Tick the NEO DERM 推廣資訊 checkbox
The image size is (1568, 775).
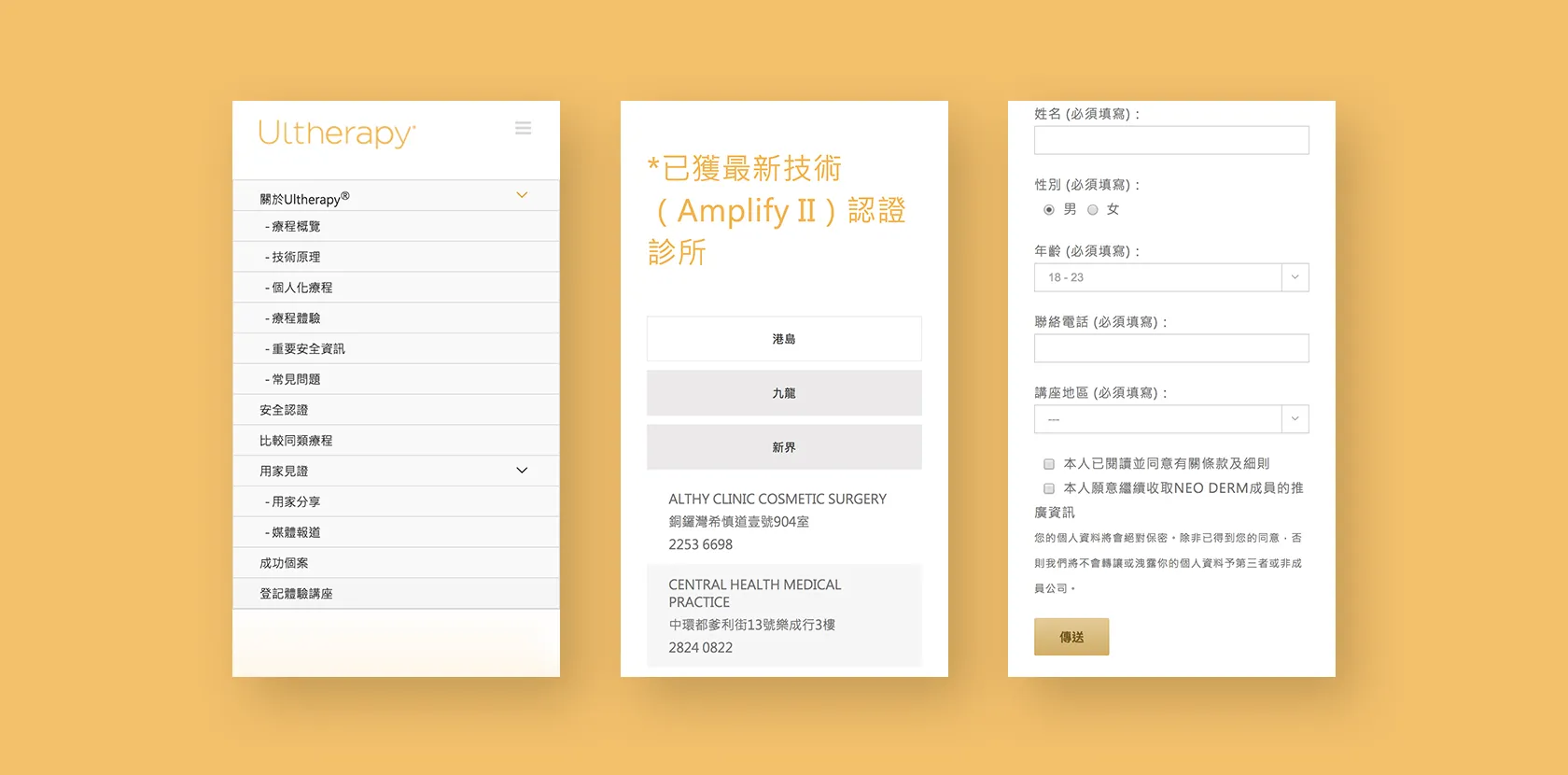[x=1049, y=488]
